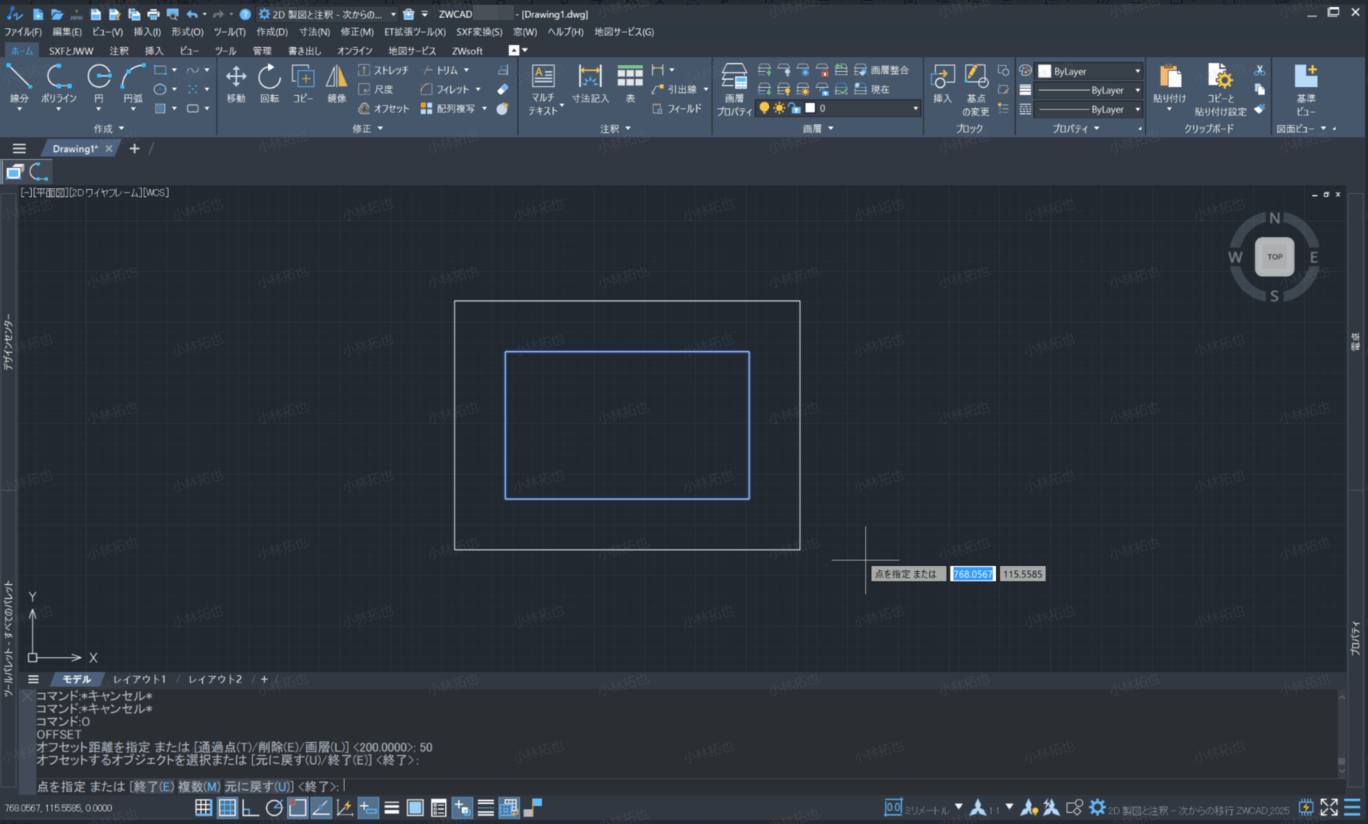
Task: Toggle object snap in status bar
Action: pyautogui.click(x=297, y=808)
